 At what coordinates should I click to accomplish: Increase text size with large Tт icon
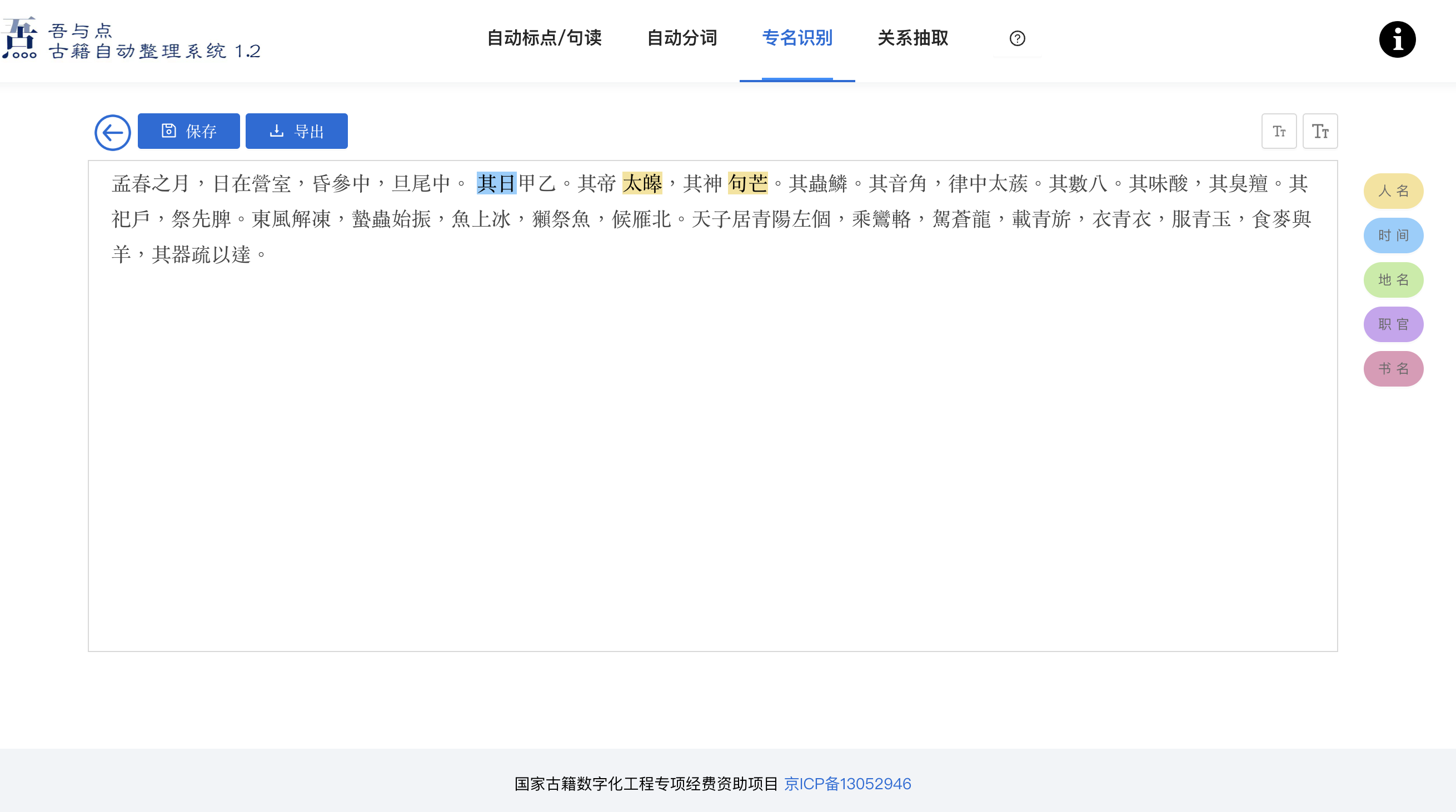(1320, 131)
